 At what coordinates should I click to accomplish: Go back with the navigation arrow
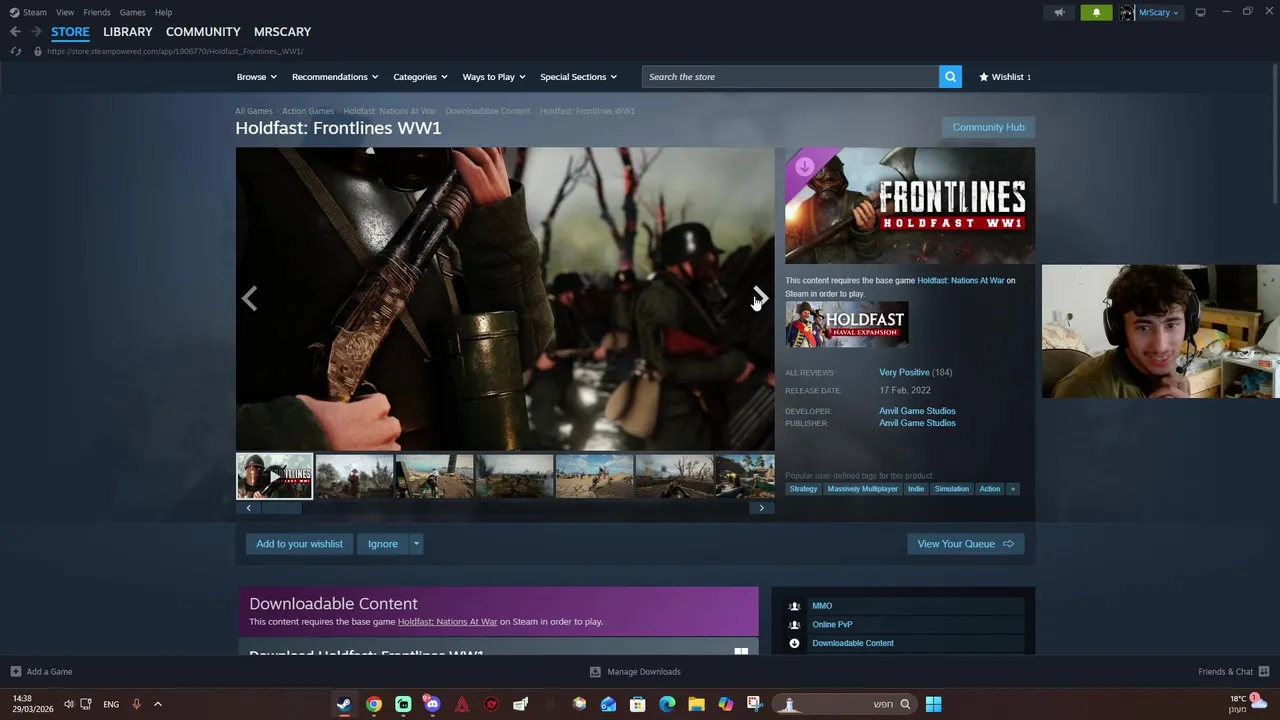point(15,32)
